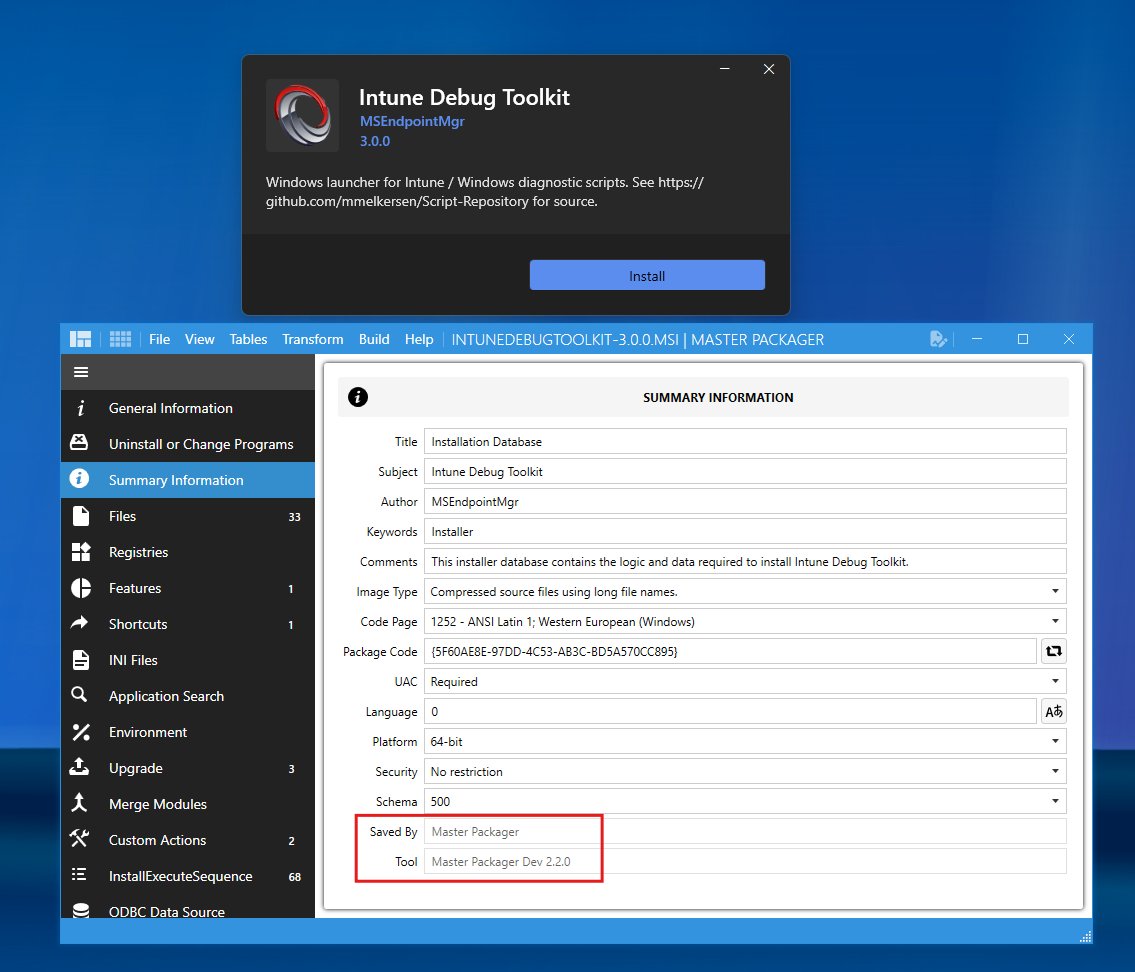Click the Keywords field Installer
The image size is (1135, 972).
point(745,531)
